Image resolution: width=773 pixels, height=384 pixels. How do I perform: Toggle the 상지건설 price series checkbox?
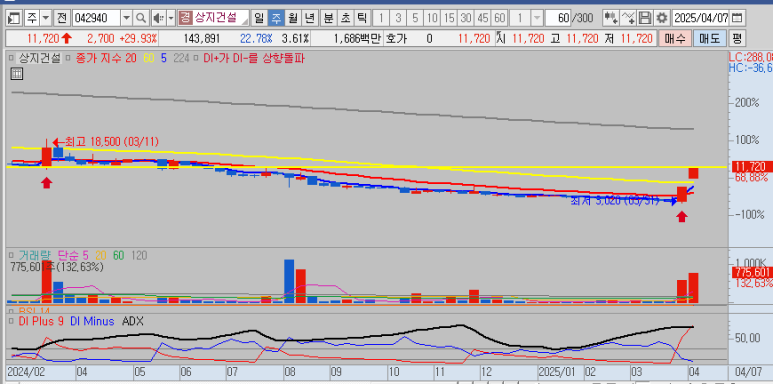pos(11,58)
